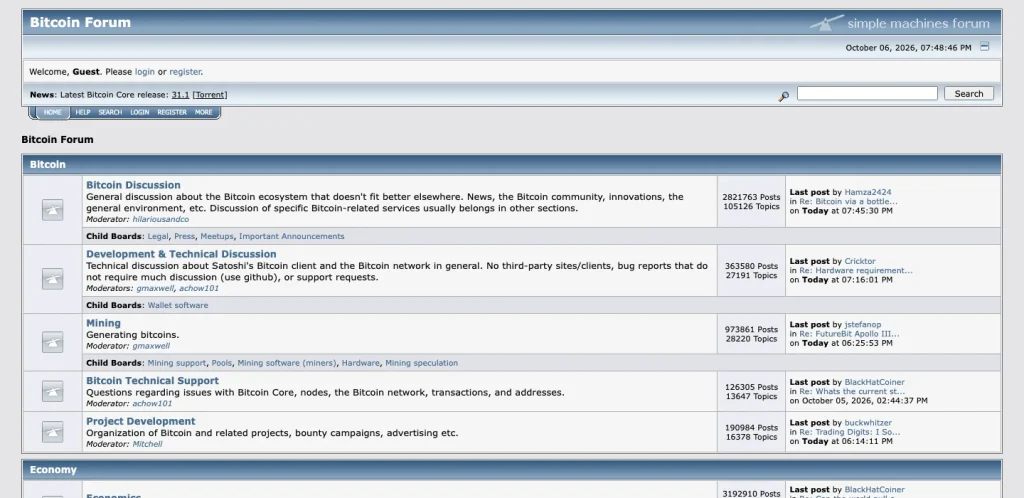
Task: Click the Bitcoin Forum breadcrumb text
Action: click(x=57, y=140)
